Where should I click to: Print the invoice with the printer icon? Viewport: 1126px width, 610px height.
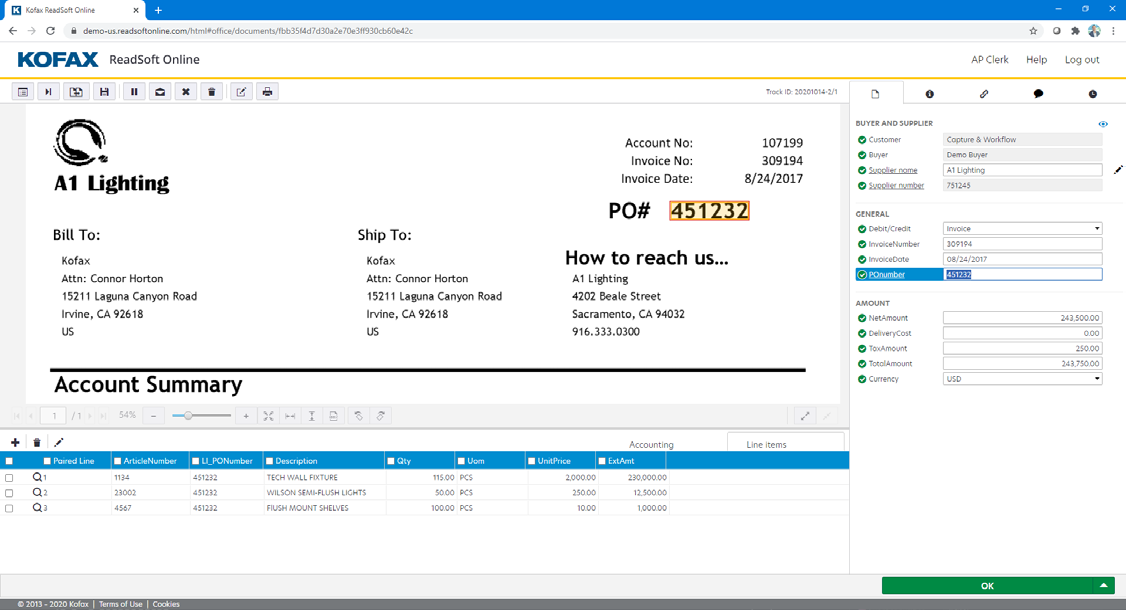(267, 92)
